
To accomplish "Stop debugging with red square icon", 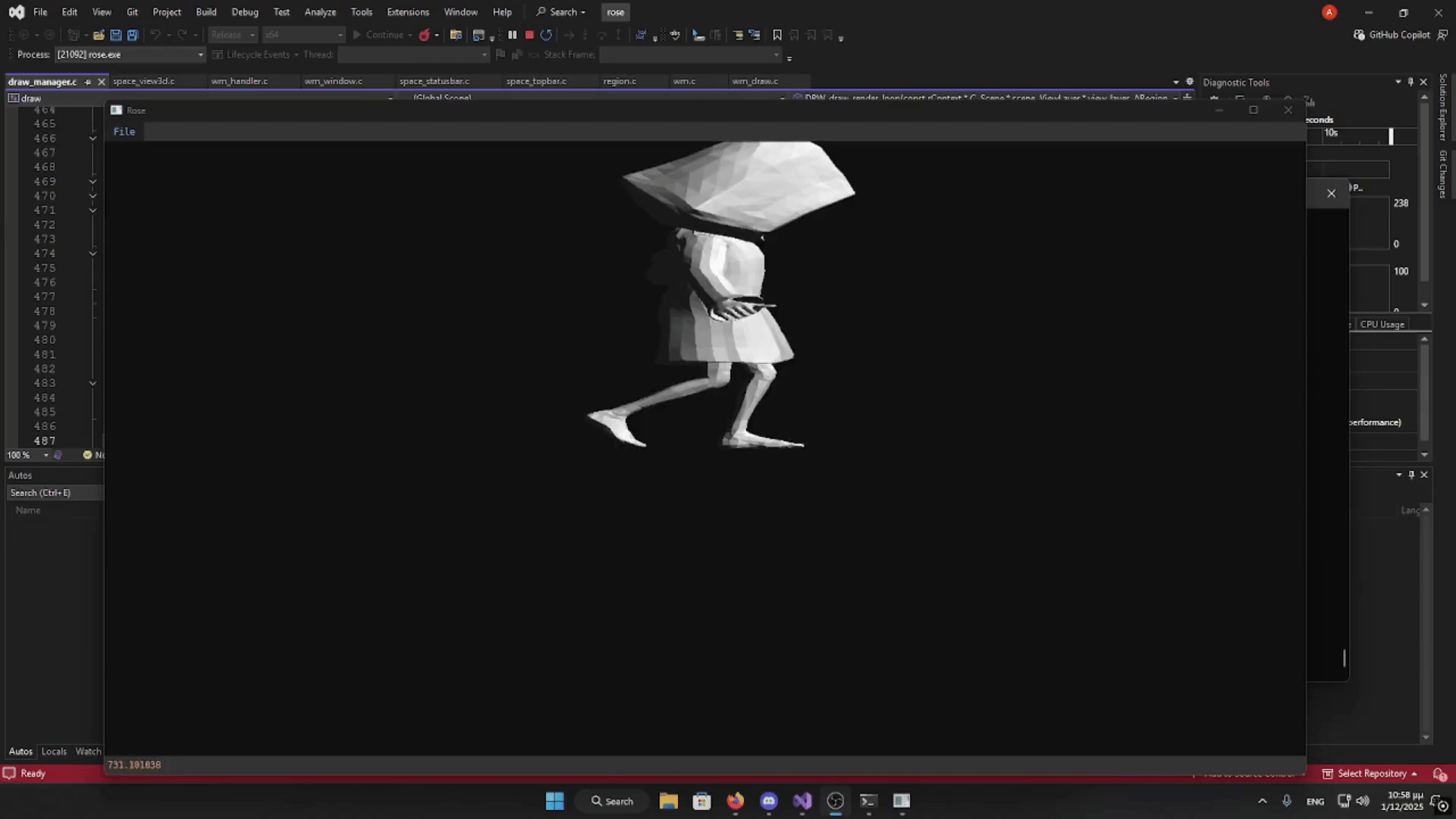I will (x=529, y=35).
